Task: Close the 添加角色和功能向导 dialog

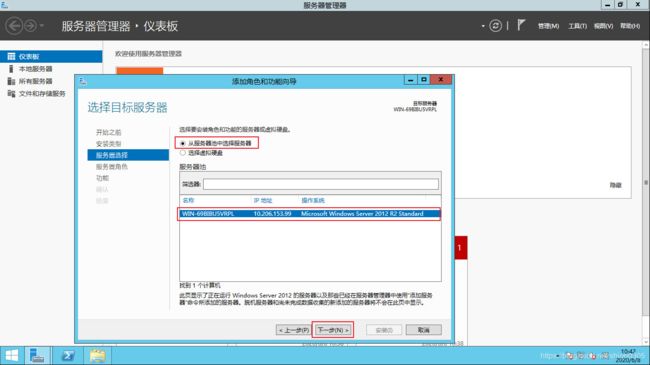Action: click(441, 80)
